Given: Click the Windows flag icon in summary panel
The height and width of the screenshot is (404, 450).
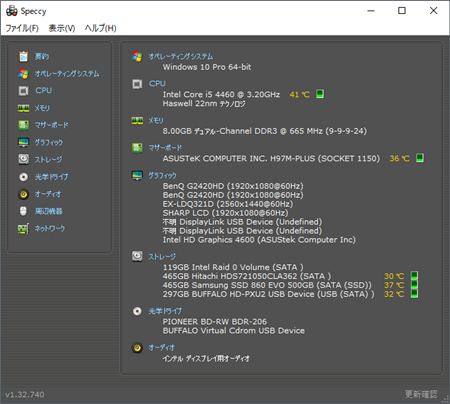Looking at the screenshot, I should 137,56.
